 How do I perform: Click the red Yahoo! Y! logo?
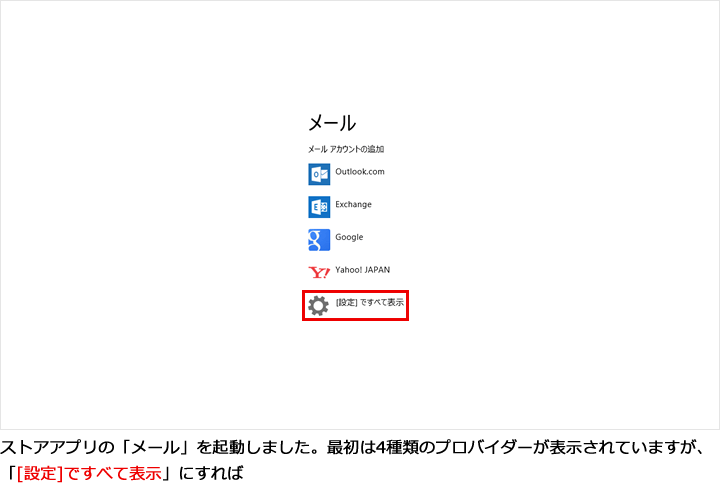pos(319,272)
